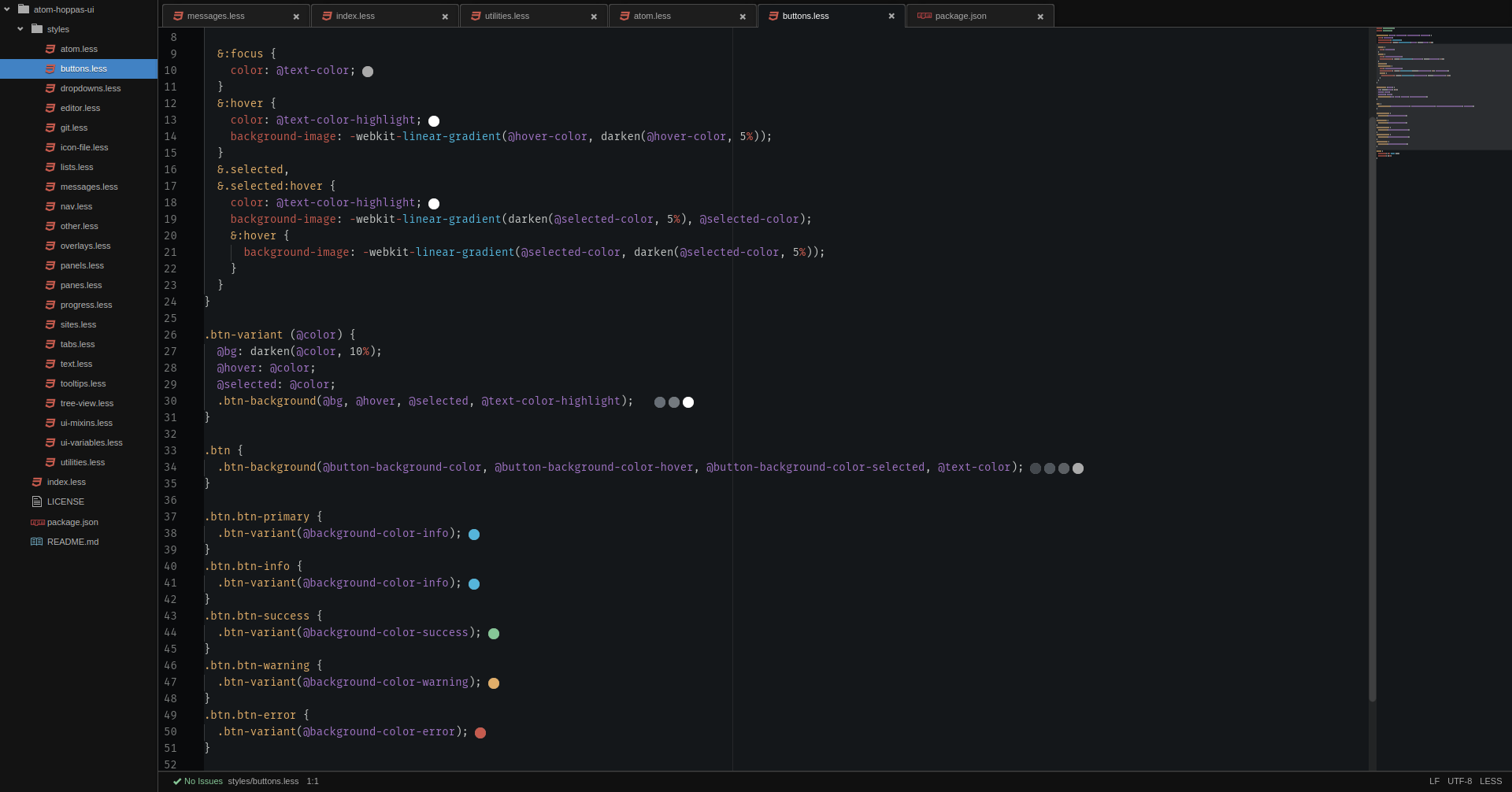The image size is (1512, 792).
Task: Close the buttons.less tab
Action: tap(891, 16)
